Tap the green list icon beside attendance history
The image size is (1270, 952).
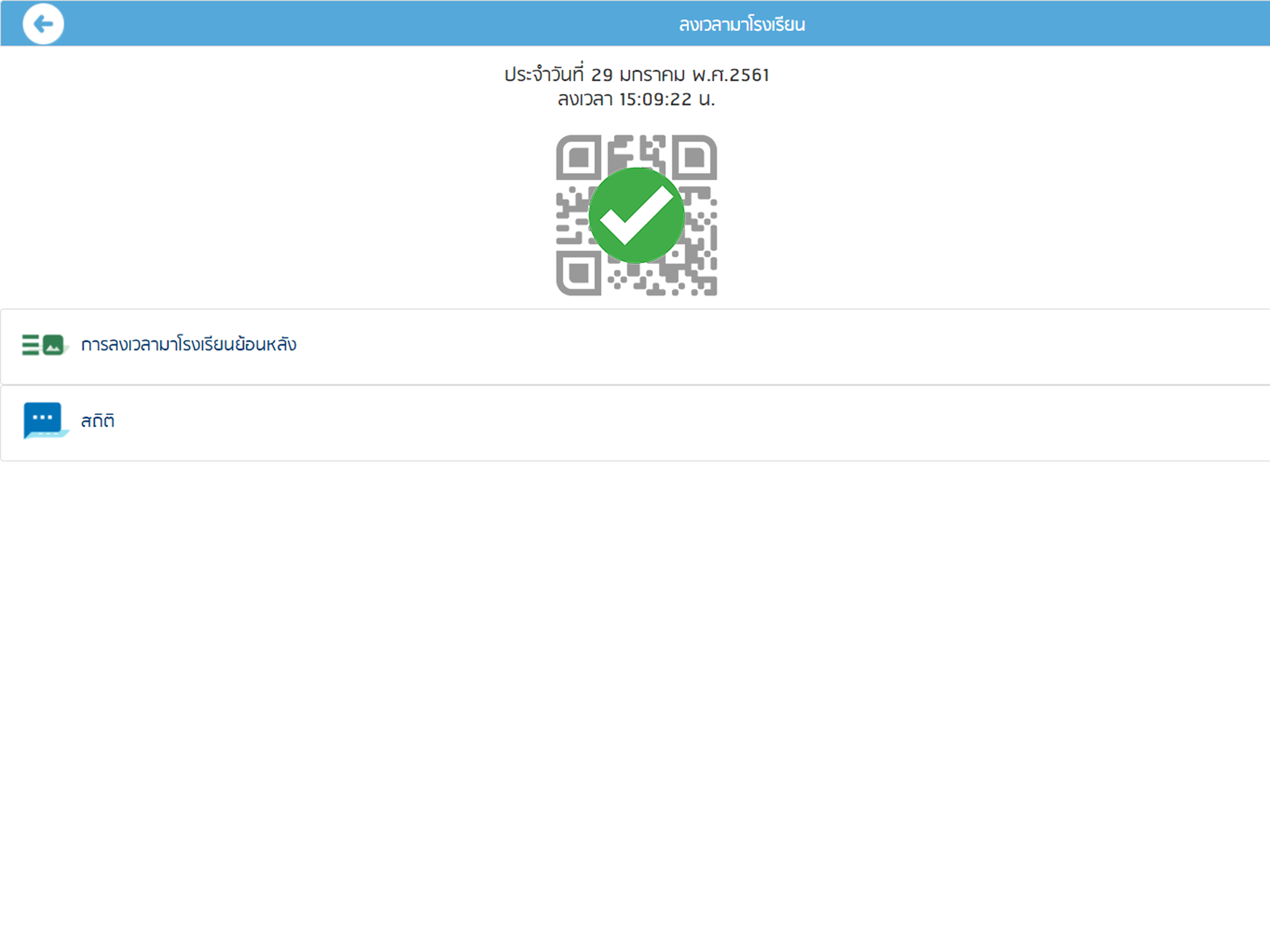(x=46, y=345)
